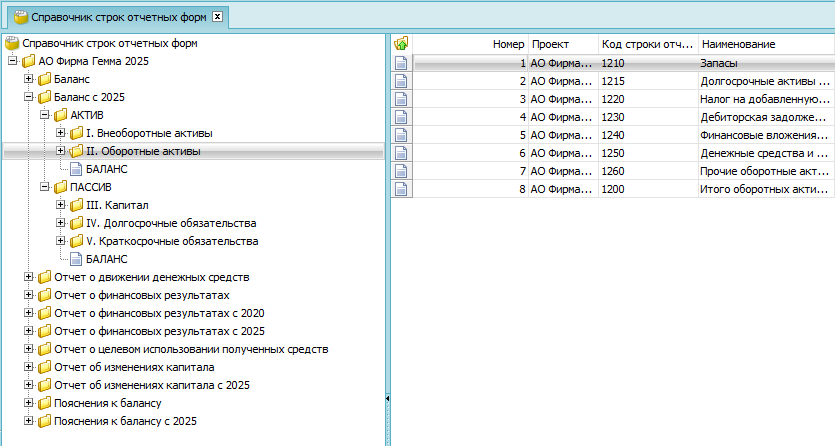Viewport: 835px width, 446px height.
Task: Click the grid header icon above row documents
Action: tap(402, 44)
